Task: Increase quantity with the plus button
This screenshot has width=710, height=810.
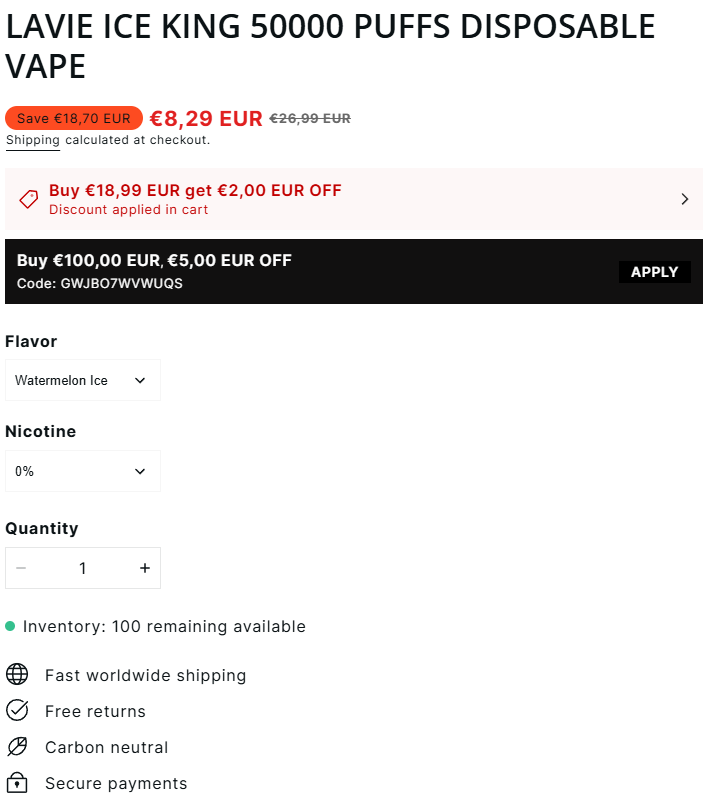Action: click(145, 568)
